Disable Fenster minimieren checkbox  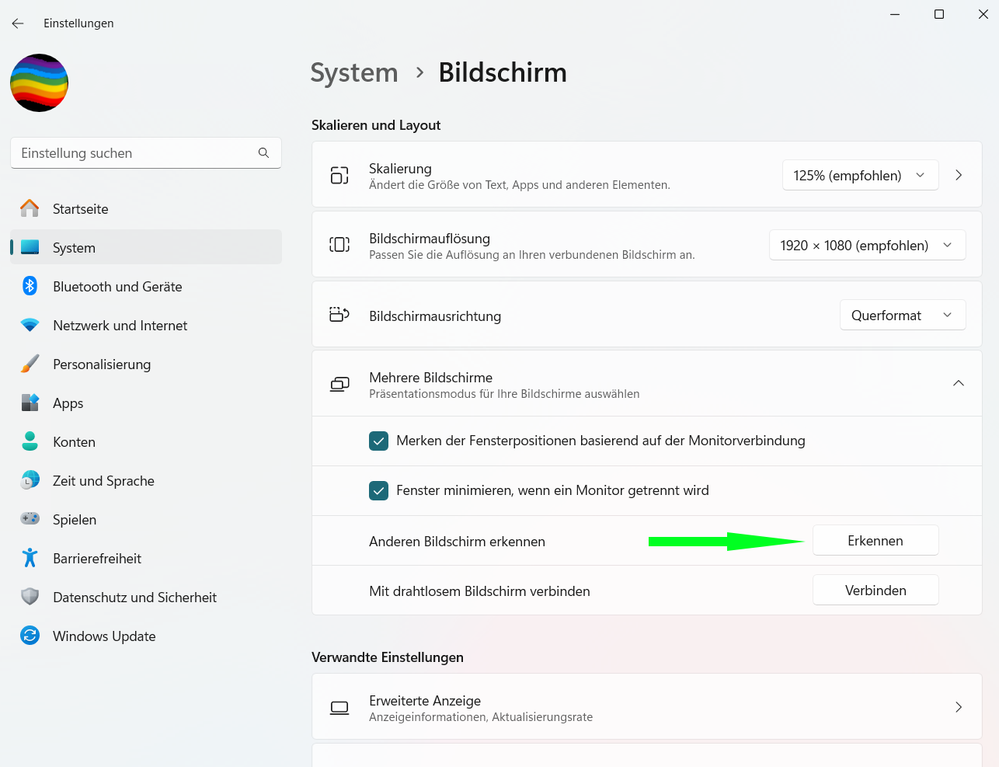(x=379, y=491)
